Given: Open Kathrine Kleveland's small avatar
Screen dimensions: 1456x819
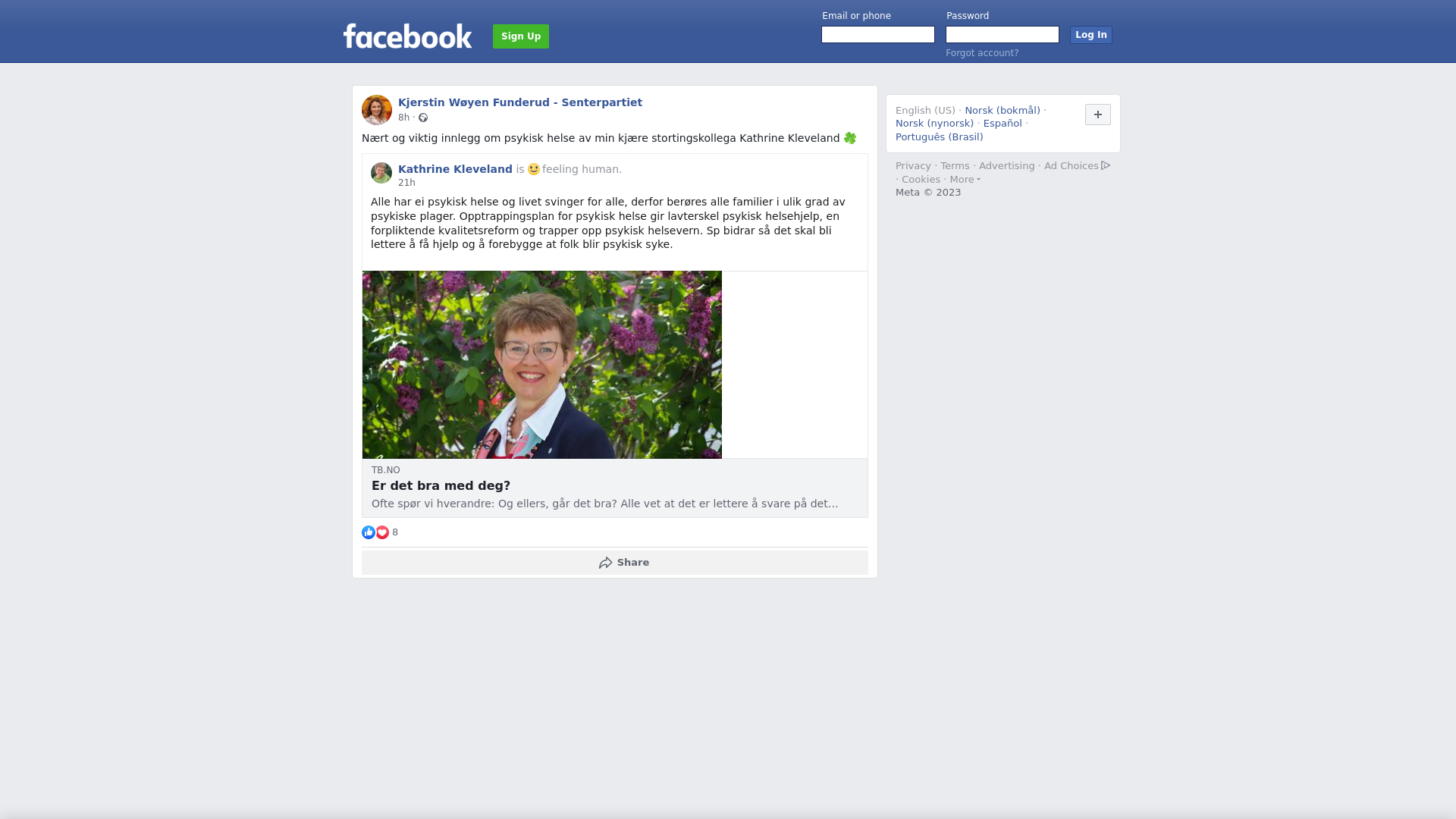Looking at the screenshot, I should pyautogui.click(x=381, y=173).
